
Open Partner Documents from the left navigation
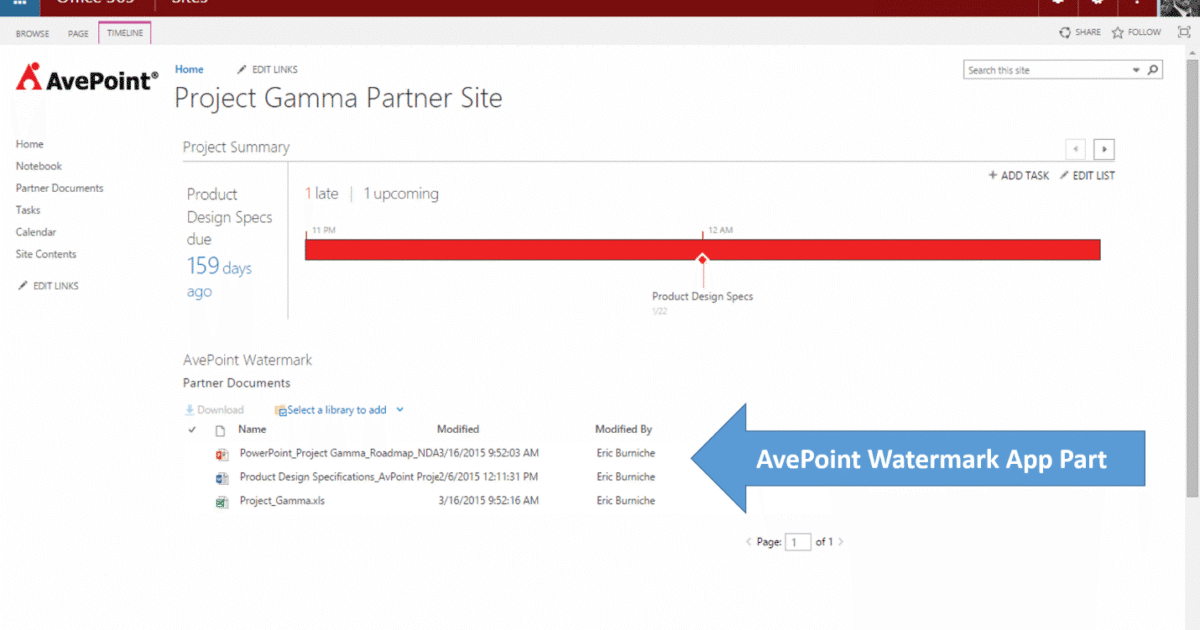click(60, 187)
